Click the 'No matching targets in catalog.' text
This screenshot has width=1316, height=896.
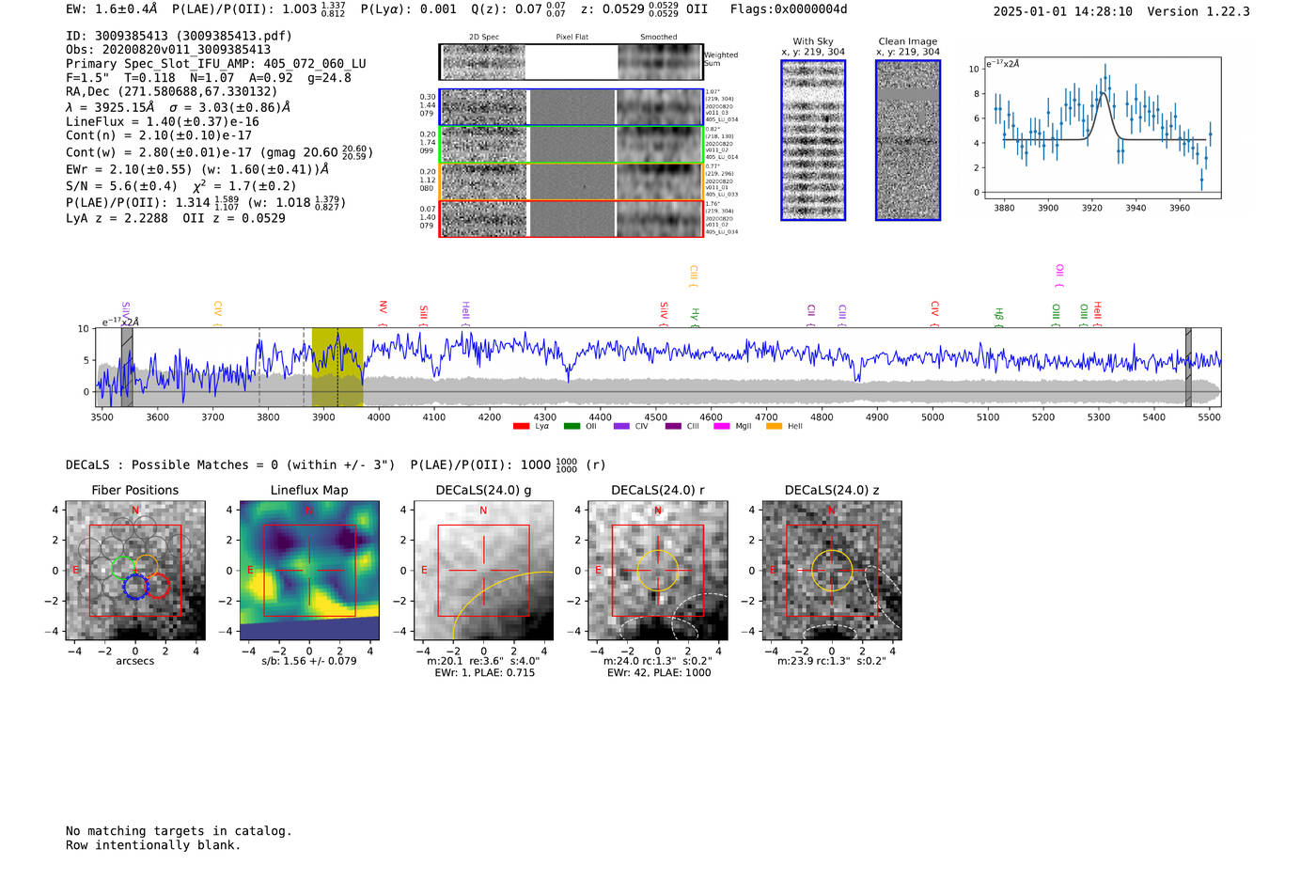click(179, 831)
